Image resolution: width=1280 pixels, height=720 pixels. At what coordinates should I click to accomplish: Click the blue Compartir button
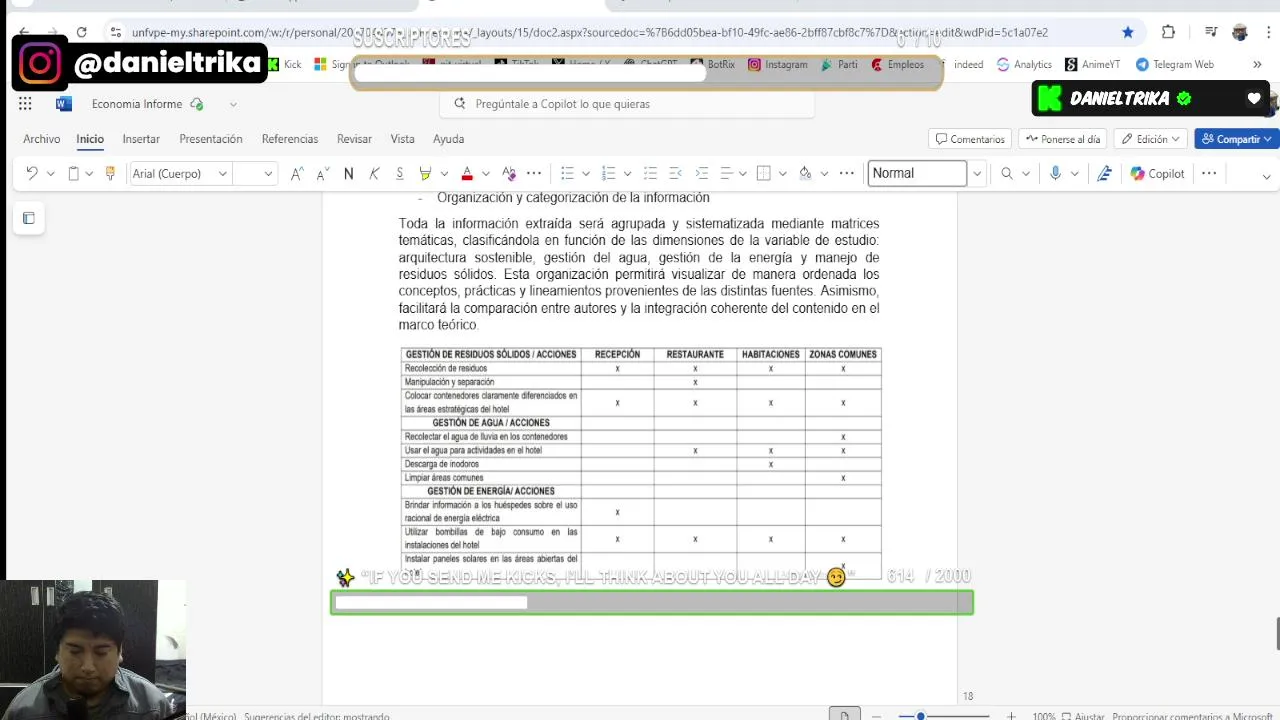coord(1237,139)
